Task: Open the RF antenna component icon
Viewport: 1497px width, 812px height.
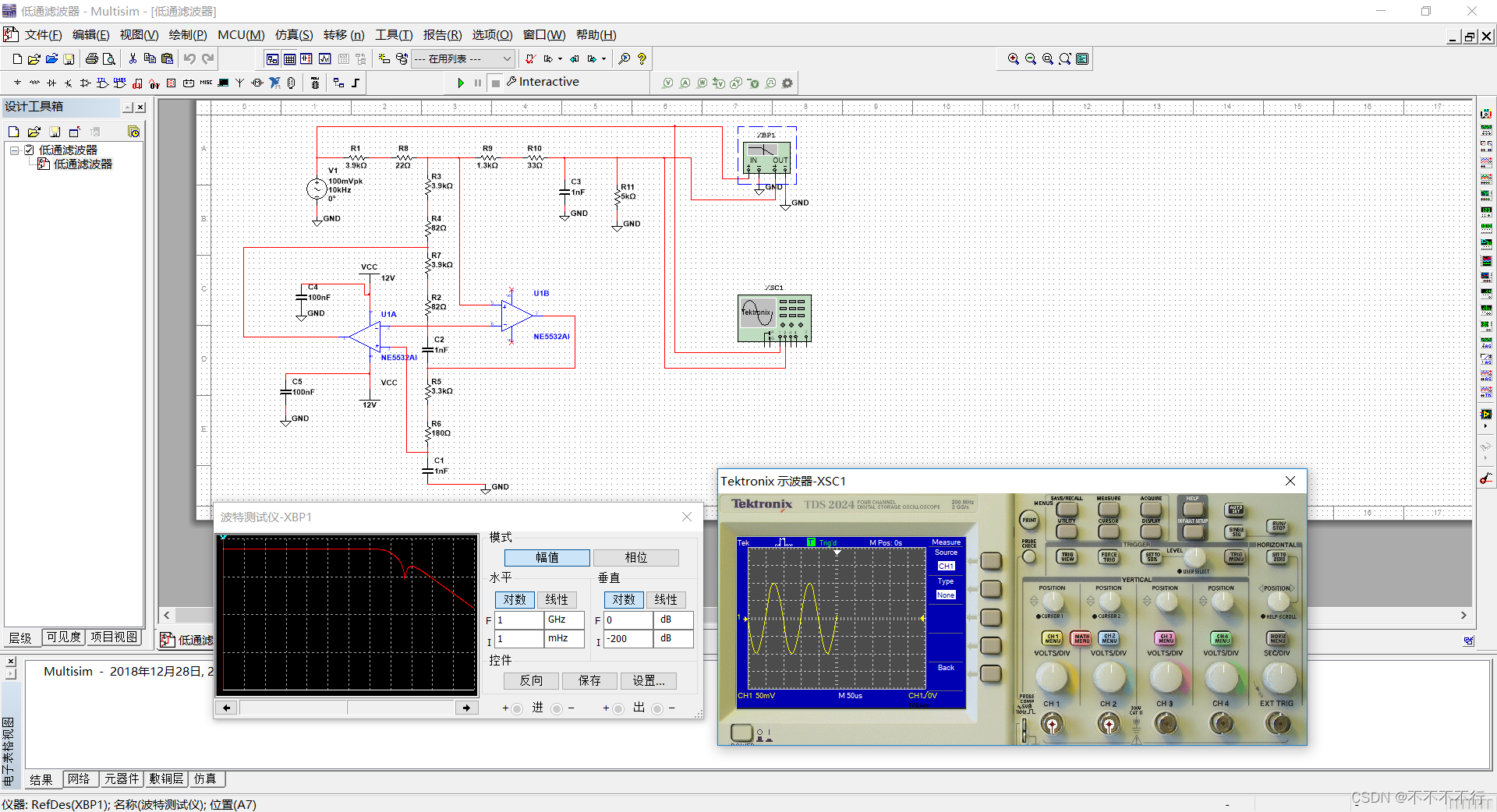Action: 240,83
